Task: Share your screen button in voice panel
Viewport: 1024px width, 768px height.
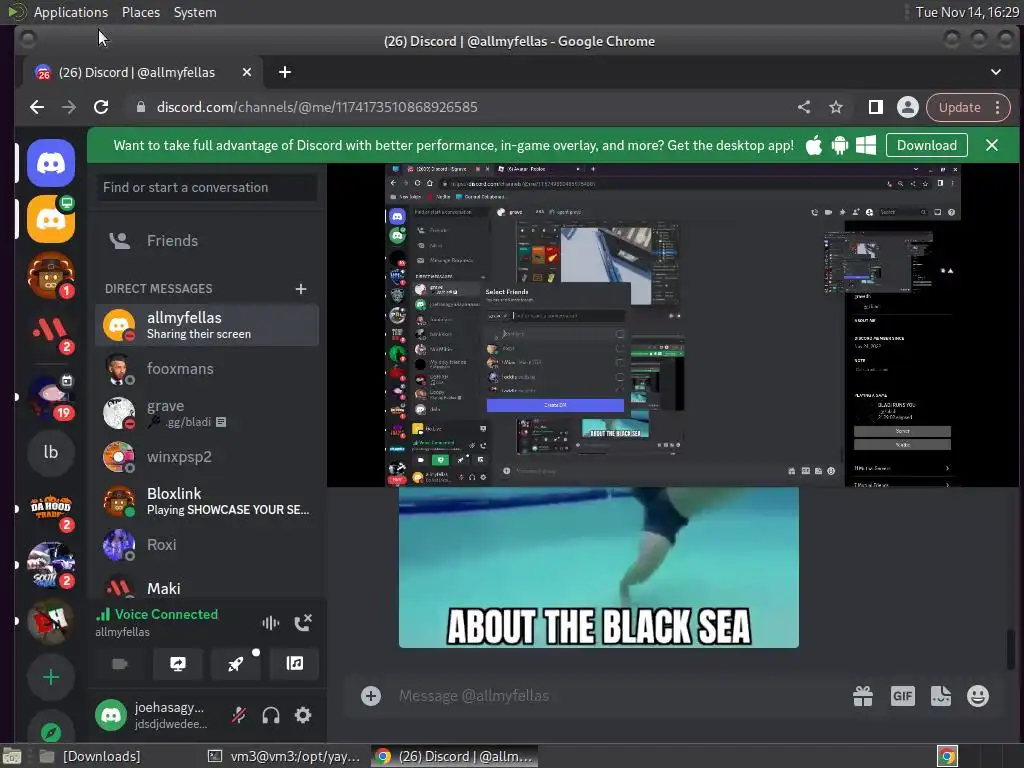Action: pyautogui.click(x=178, y=664)
